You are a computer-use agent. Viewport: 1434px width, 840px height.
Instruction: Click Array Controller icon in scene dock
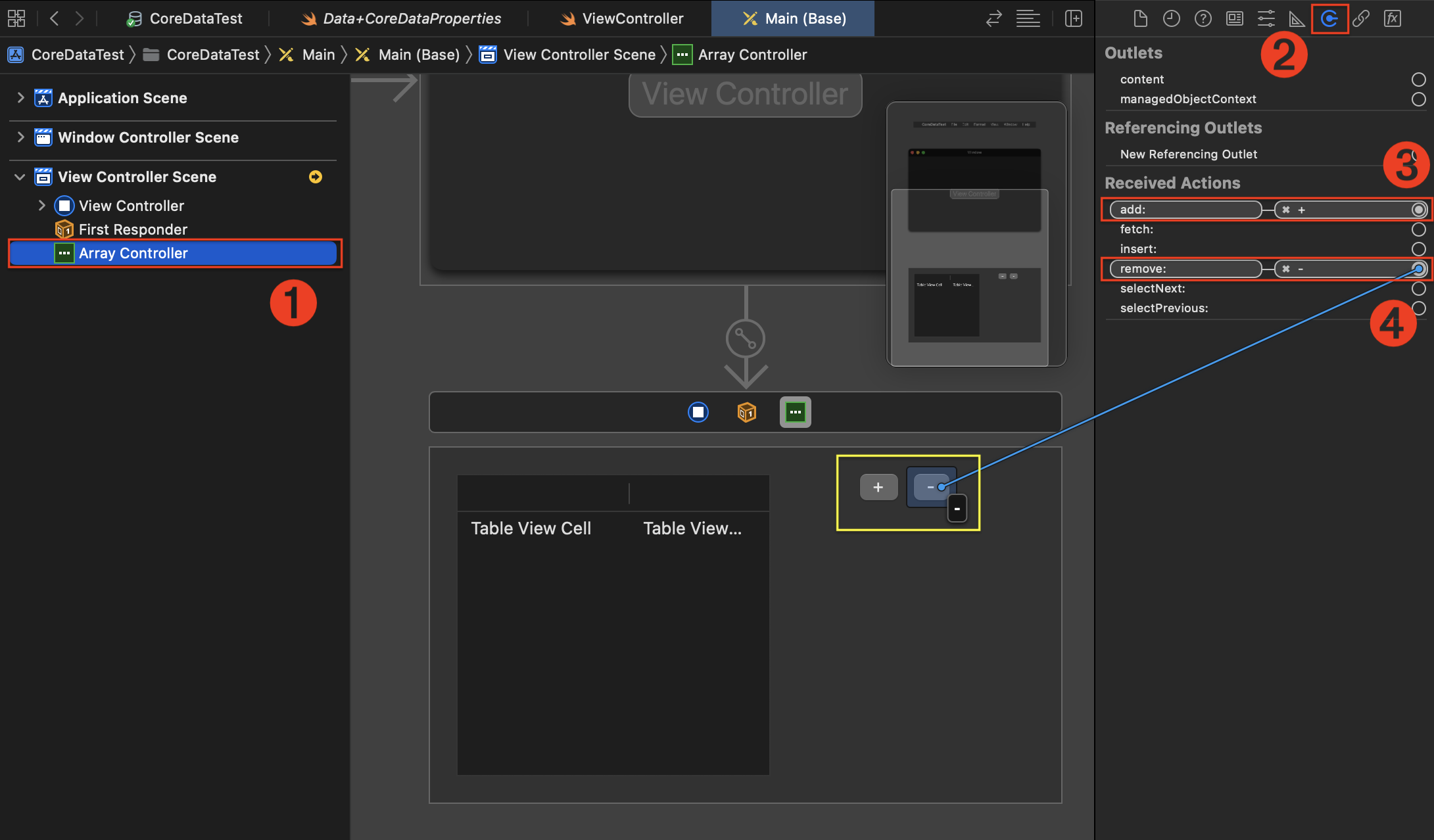[795, 412]
